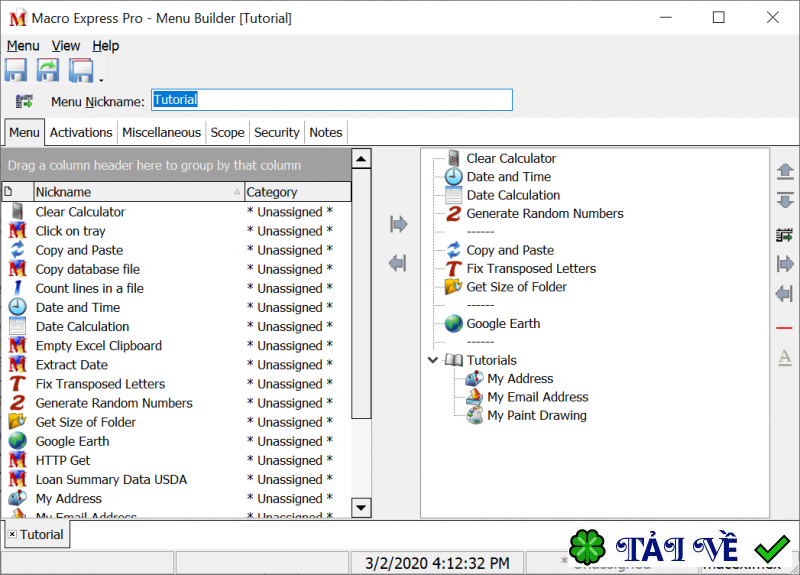Select Generate Random Numbers in the tree
800x575 pixels.
(x=545, y=213)
